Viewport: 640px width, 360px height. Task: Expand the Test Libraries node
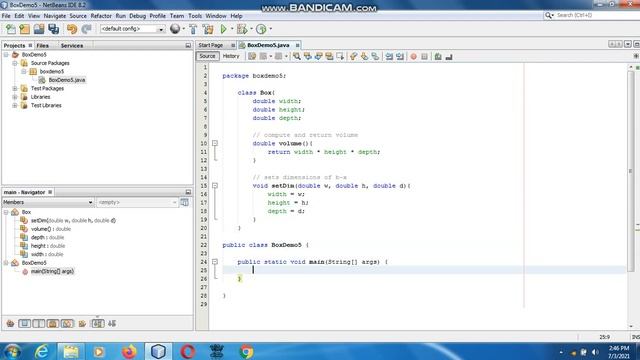[x=15, y=105]
